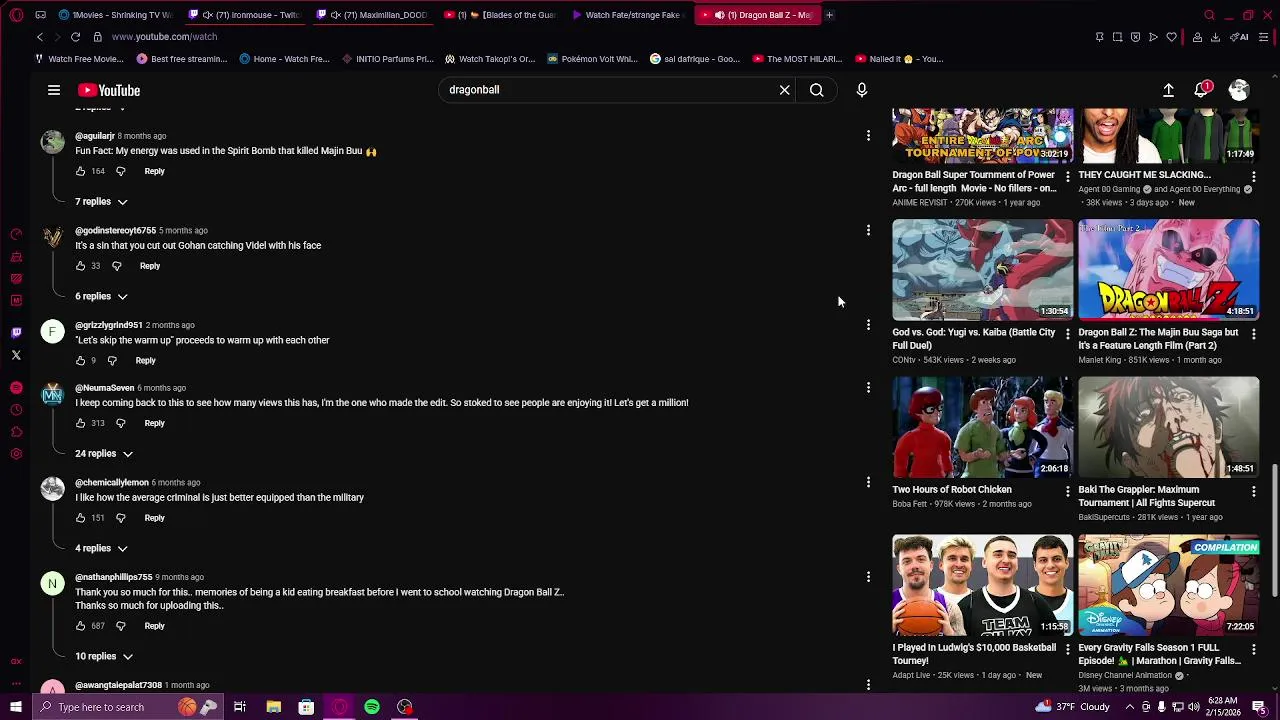Open @NeumaSeven channel link
This screenshot has height=720, width=1280.
pyautogui.click(x=104, y=388)
